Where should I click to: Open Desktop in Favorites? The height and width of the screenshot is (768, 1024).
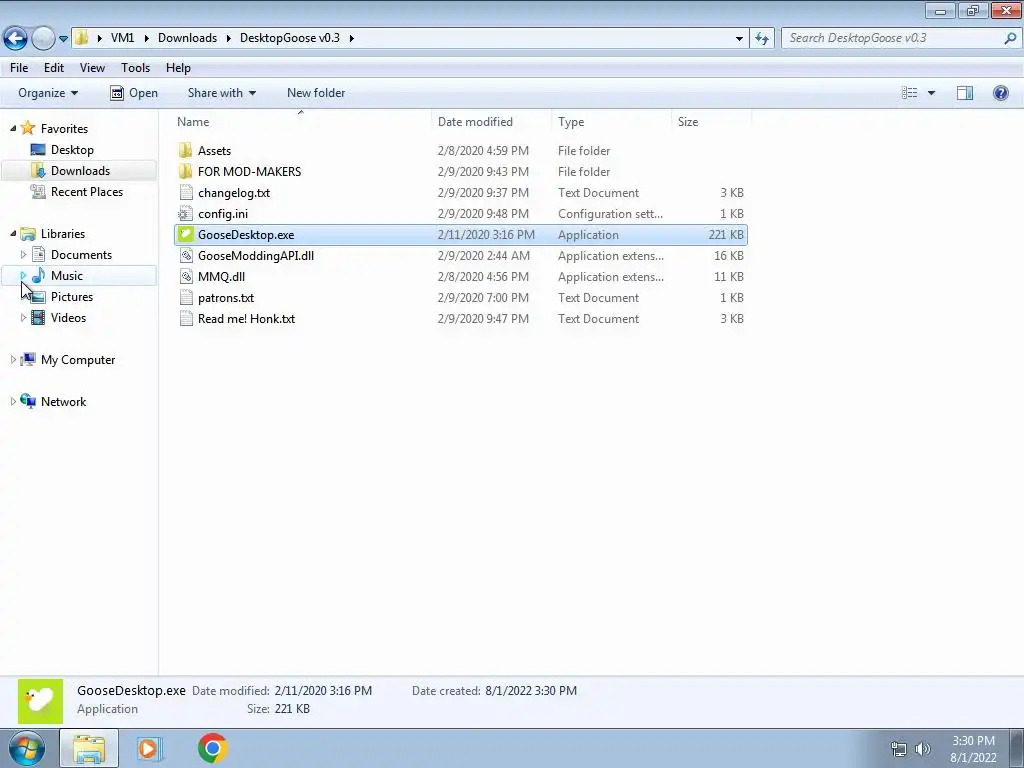pyautogui.click(x=72, y=150)
